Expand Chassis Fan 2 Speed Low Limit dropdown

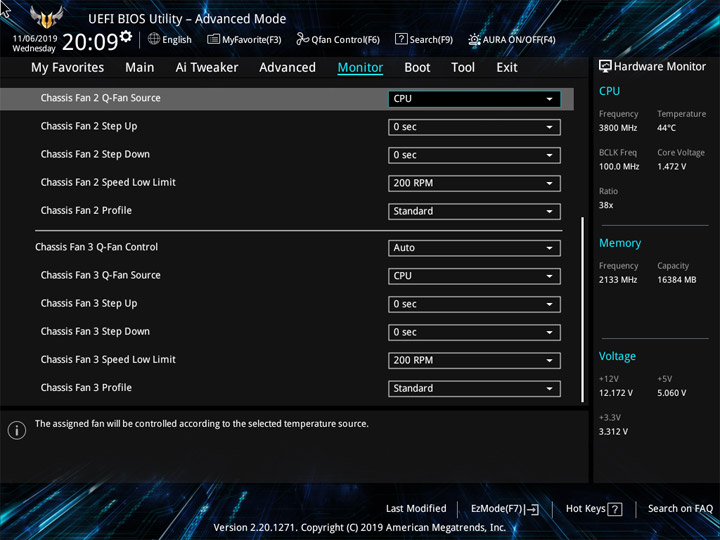point(474,183)
